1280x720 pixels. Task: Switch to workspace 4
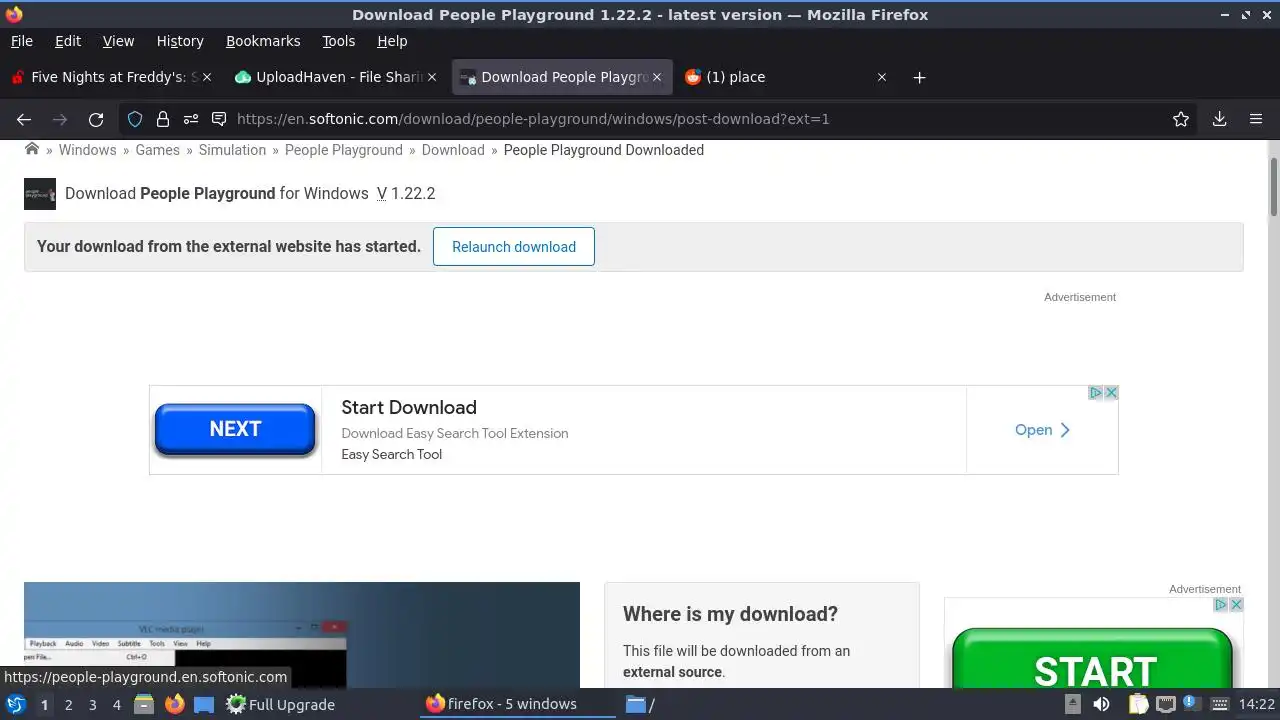tap(116, 705)
